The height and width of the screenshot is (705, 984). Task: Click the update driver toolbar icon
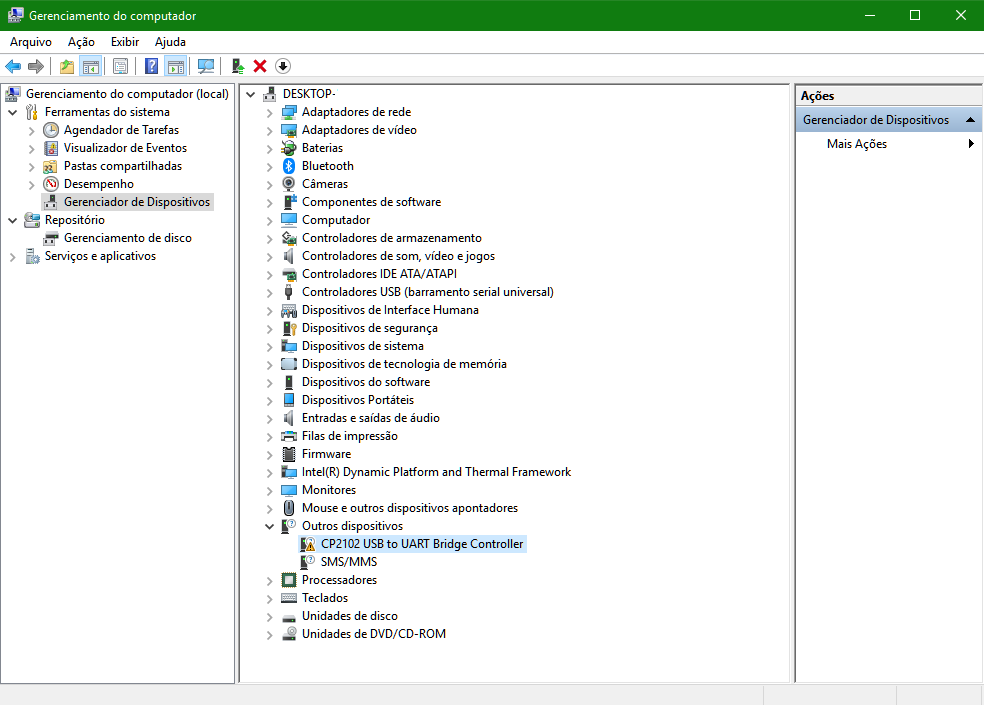pyautogui.click(x=238, y=66)
